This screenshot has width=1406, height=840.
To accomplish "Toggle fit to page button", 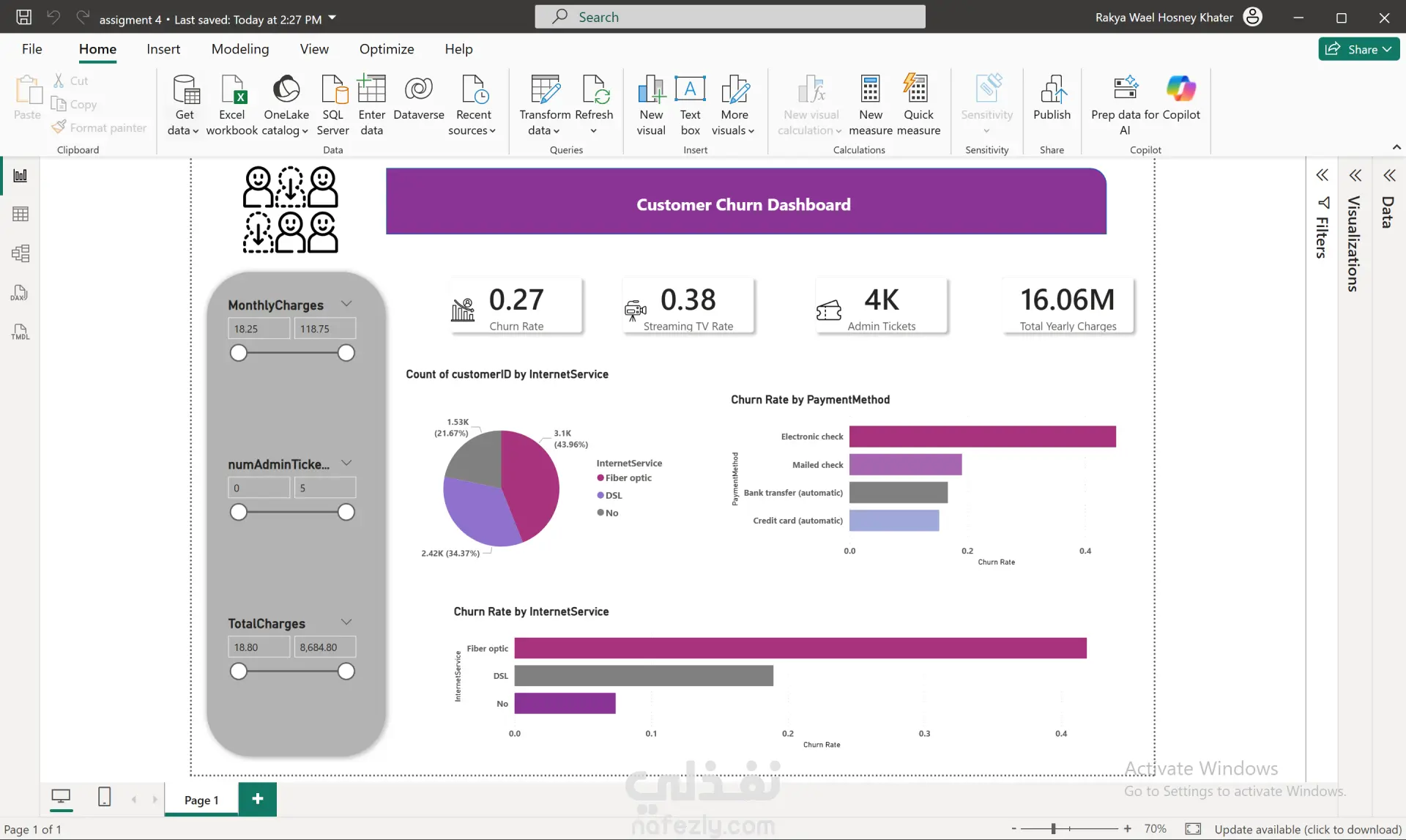I will pos(1193,829).
